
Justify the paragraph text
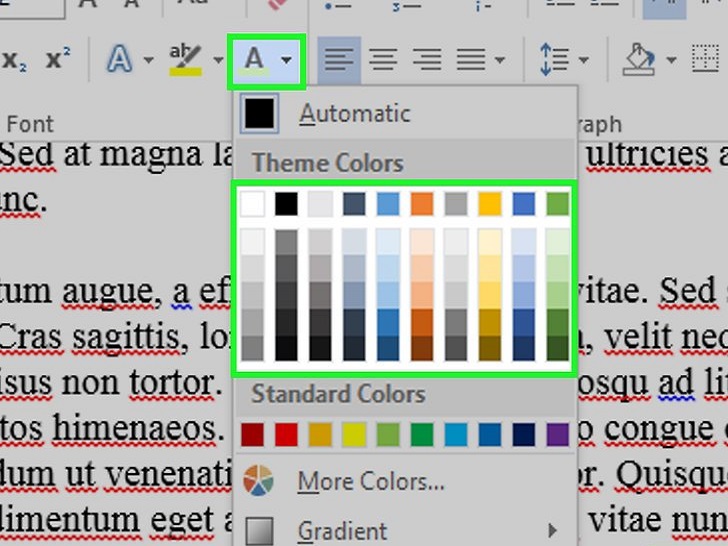click(x=470, y=61)
